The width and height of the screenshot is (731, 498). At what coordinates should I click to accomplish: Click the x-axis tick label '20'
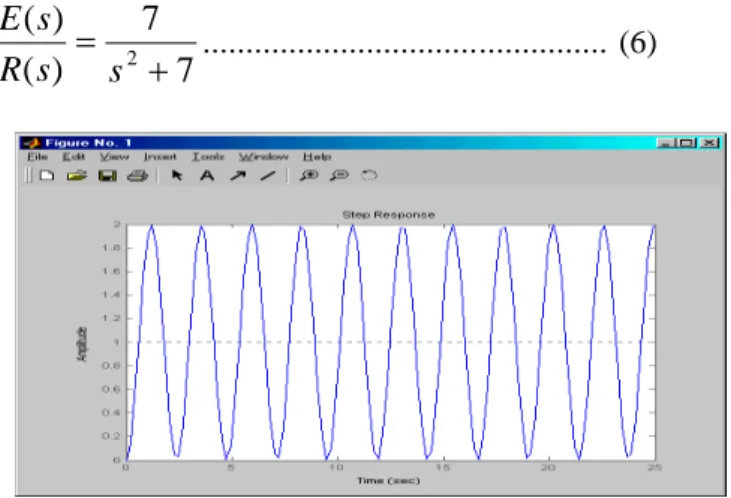(x=549, y=467)
